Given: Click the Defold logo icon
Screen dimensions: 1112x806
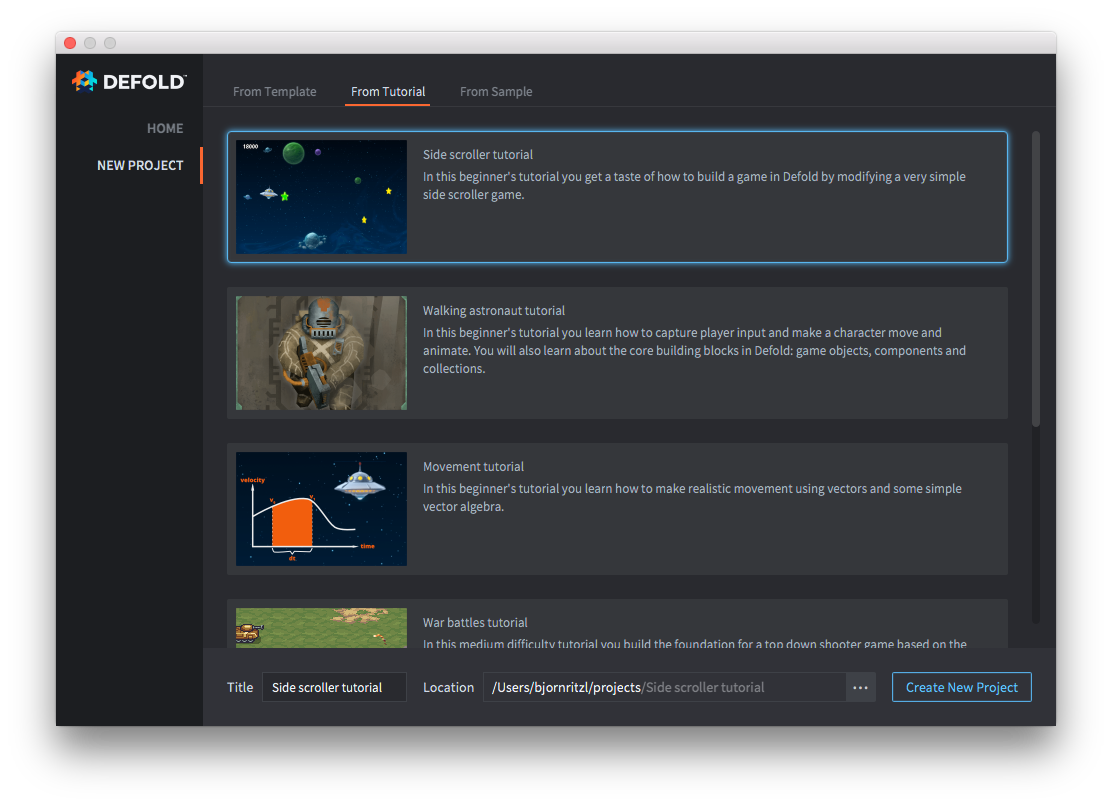Looking at the screenshot, I should pos(84,81).
